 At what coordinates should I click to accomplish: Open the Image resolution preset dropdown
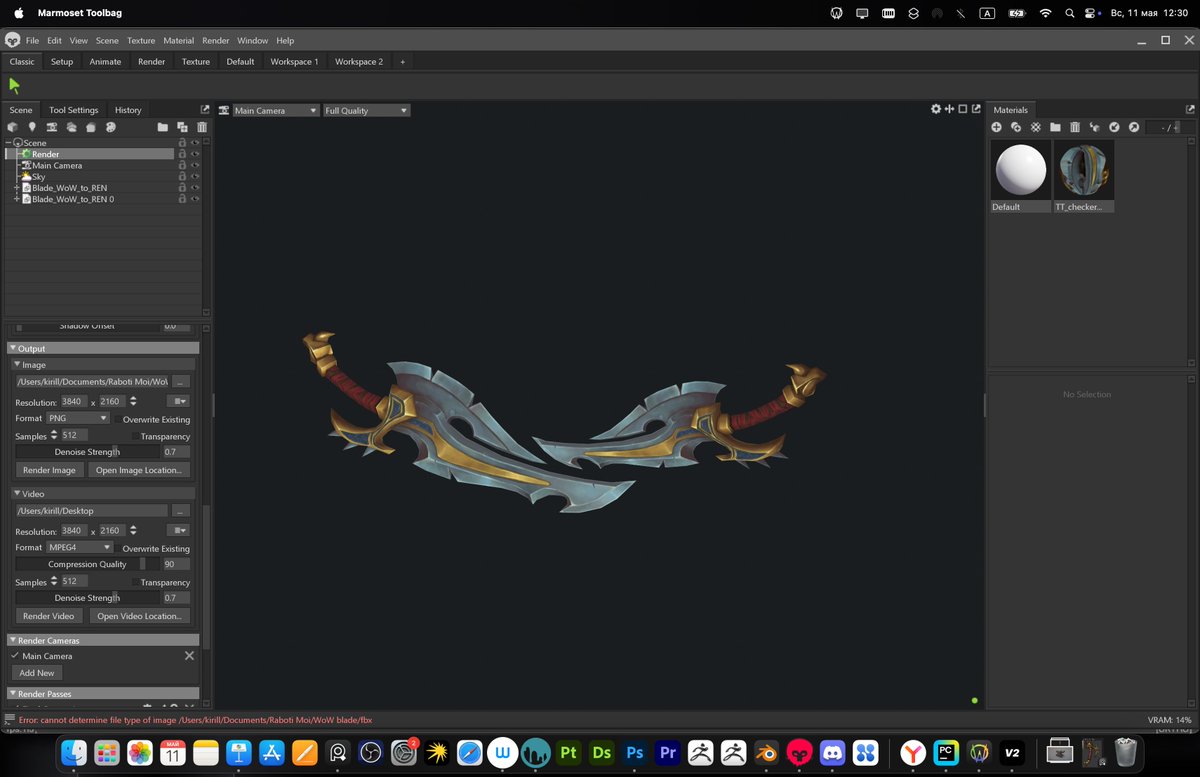pos(179,401)
